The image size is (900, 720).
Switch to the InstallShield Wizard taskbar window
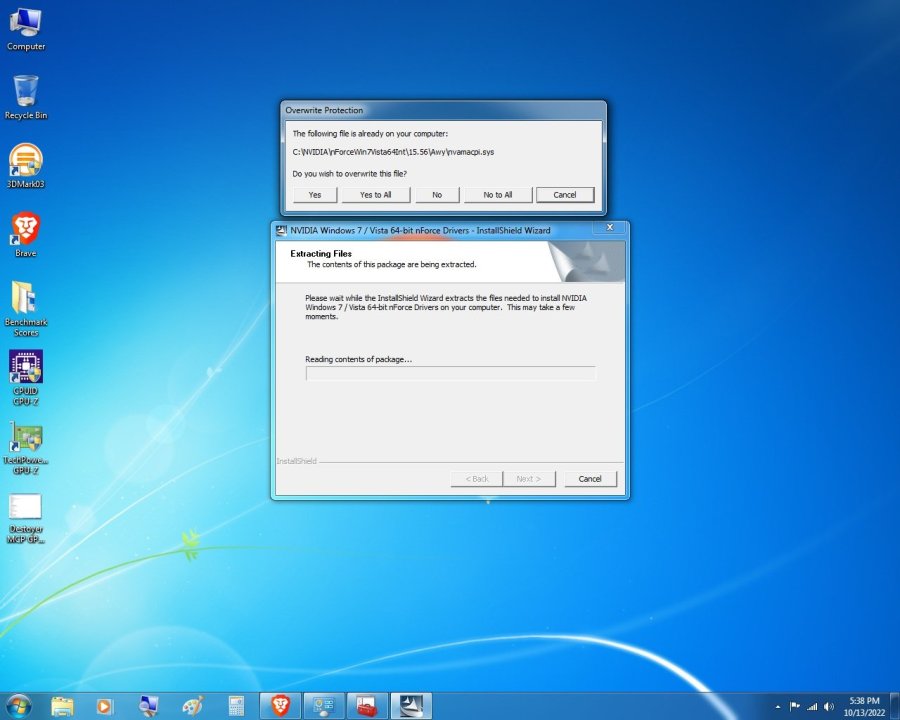tap(410, 706)
